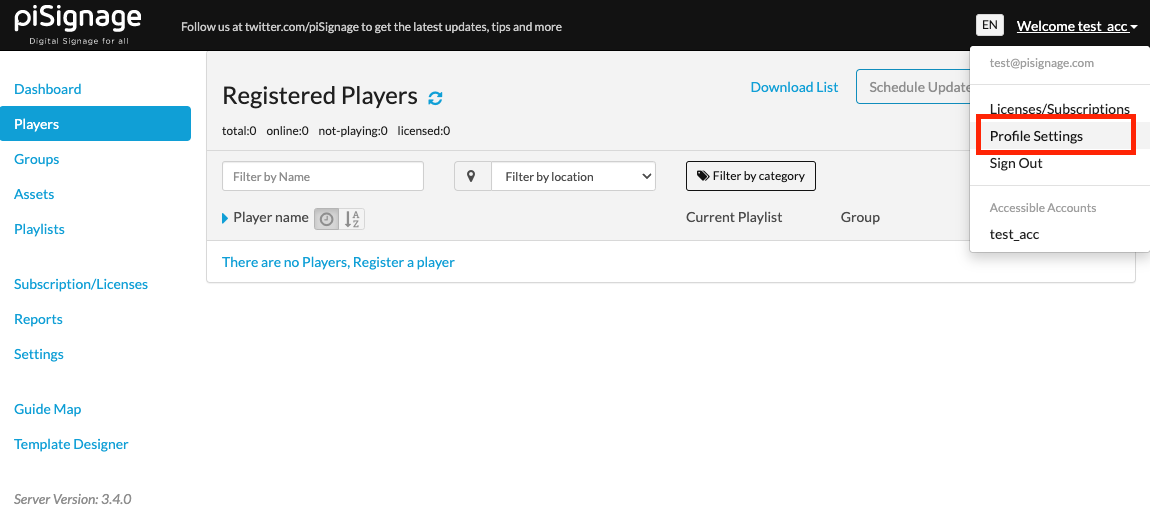Click the test@pisignage.com email text
Image resolution: width=1150 pixels, height=532 pixels.
(1041, 63)
